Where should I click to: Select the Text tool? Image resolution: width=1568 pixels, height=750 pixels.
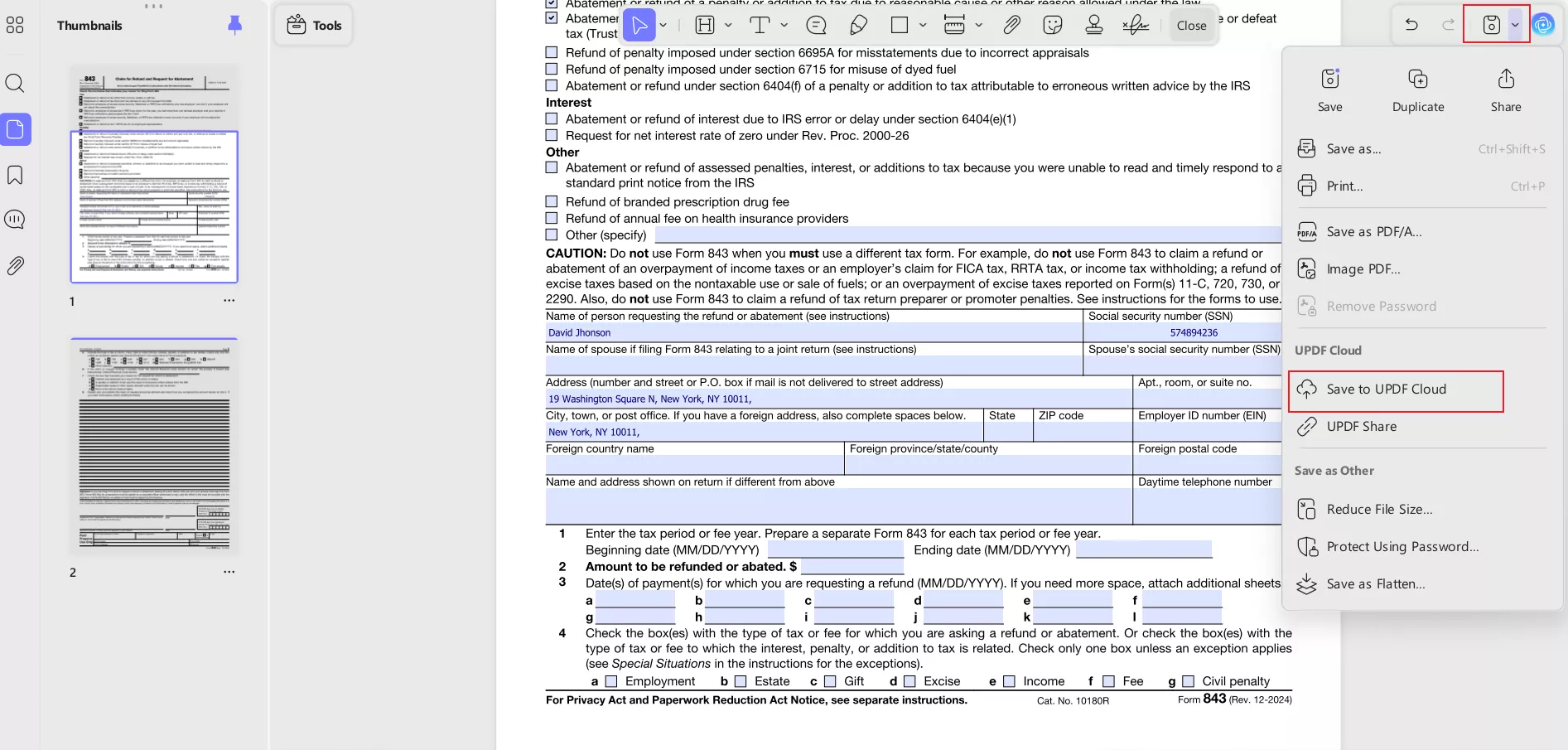pos(759,25)
